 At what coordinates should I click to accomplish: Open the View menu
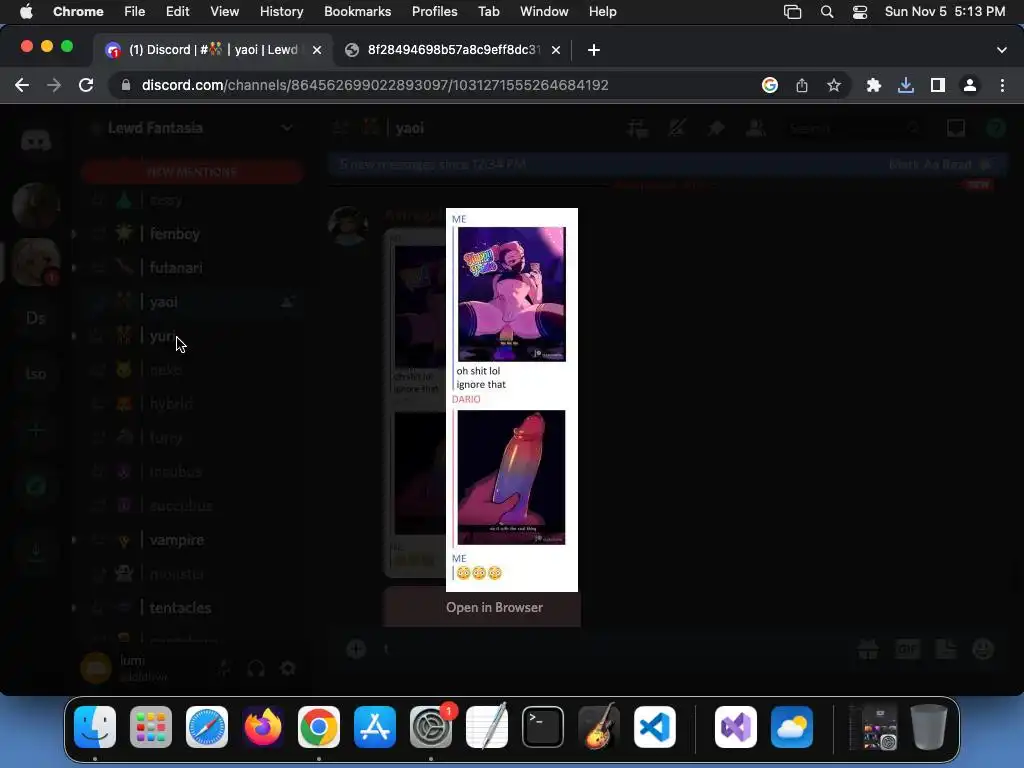tap(225, 12)
